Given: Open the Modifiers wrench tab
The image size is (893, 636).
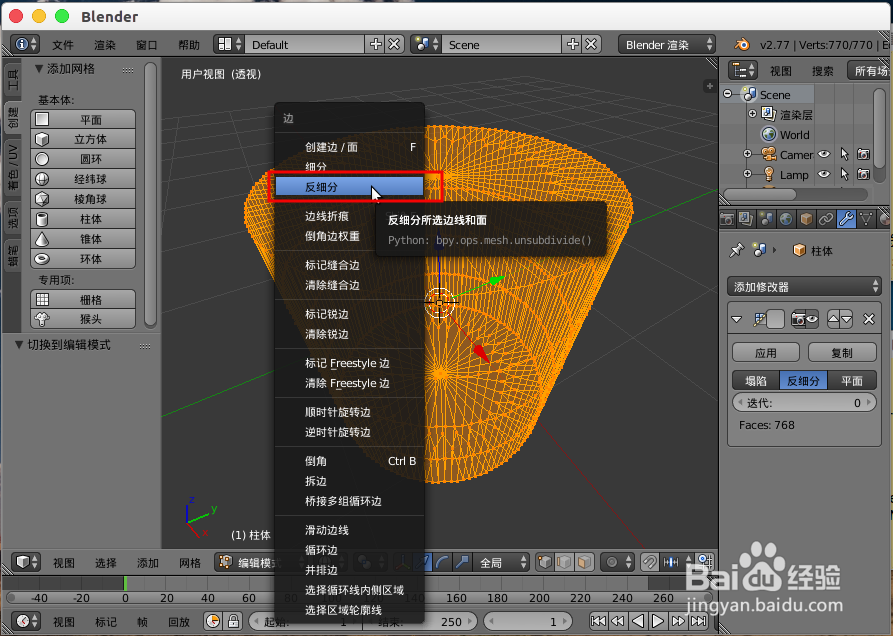Looking at the screenshot, I should click(x=846, y=219).
